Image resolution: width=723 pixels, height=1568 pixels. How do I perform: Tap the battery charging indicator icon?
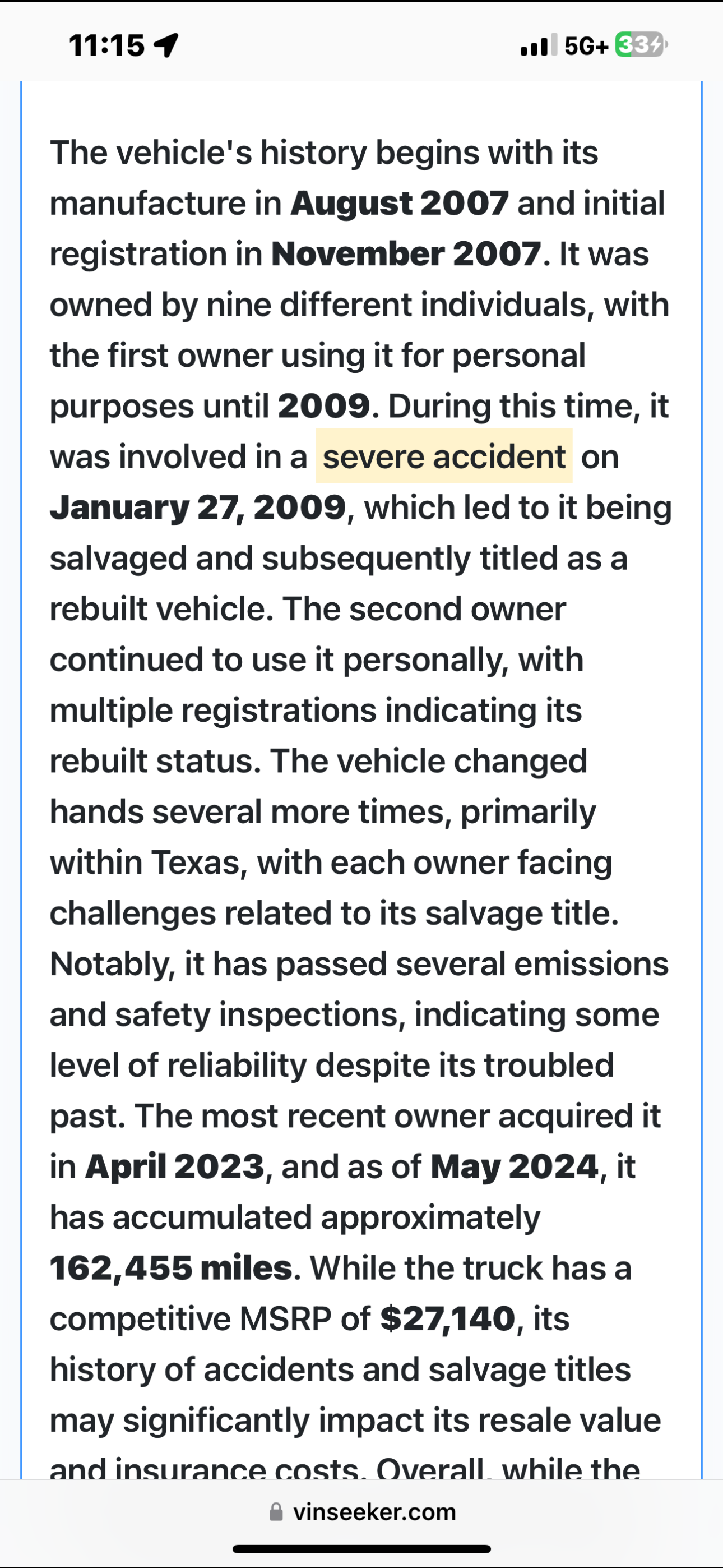[641, 45]
